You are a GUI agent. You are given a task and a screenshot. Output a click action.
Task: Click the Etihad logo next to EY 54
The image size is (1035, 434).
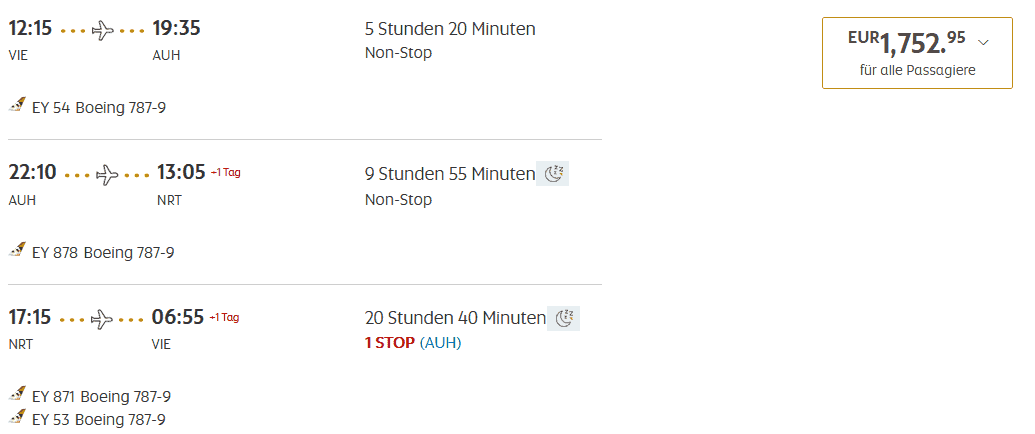[17, 105]
